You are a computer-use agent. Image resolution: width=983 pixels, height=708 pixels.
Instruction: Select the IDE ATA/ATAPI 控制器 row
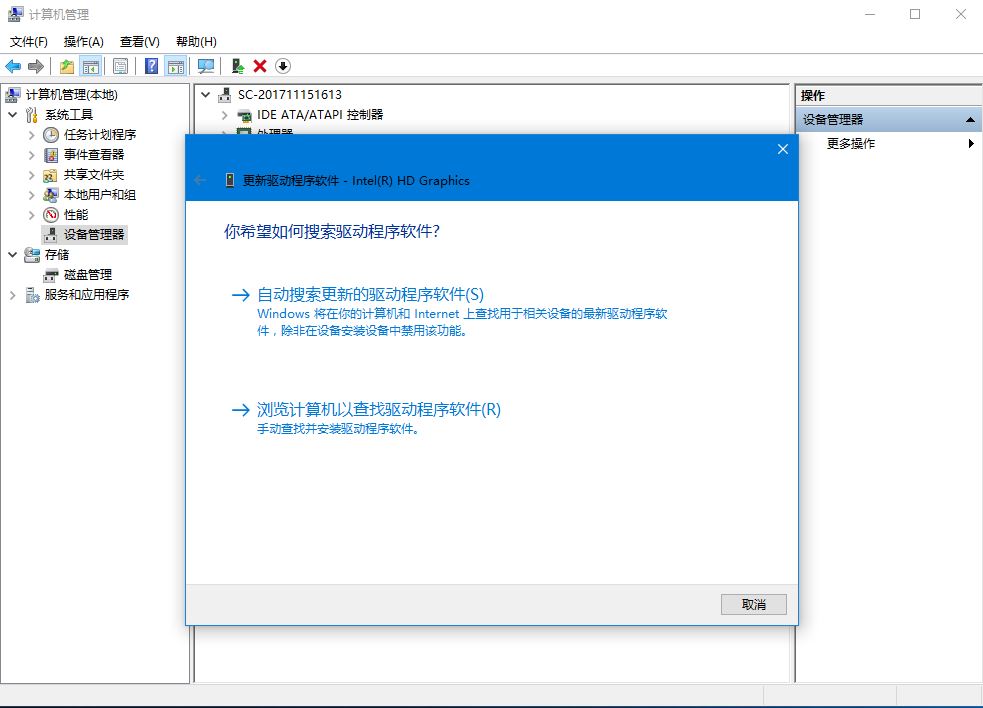[320, 115]
